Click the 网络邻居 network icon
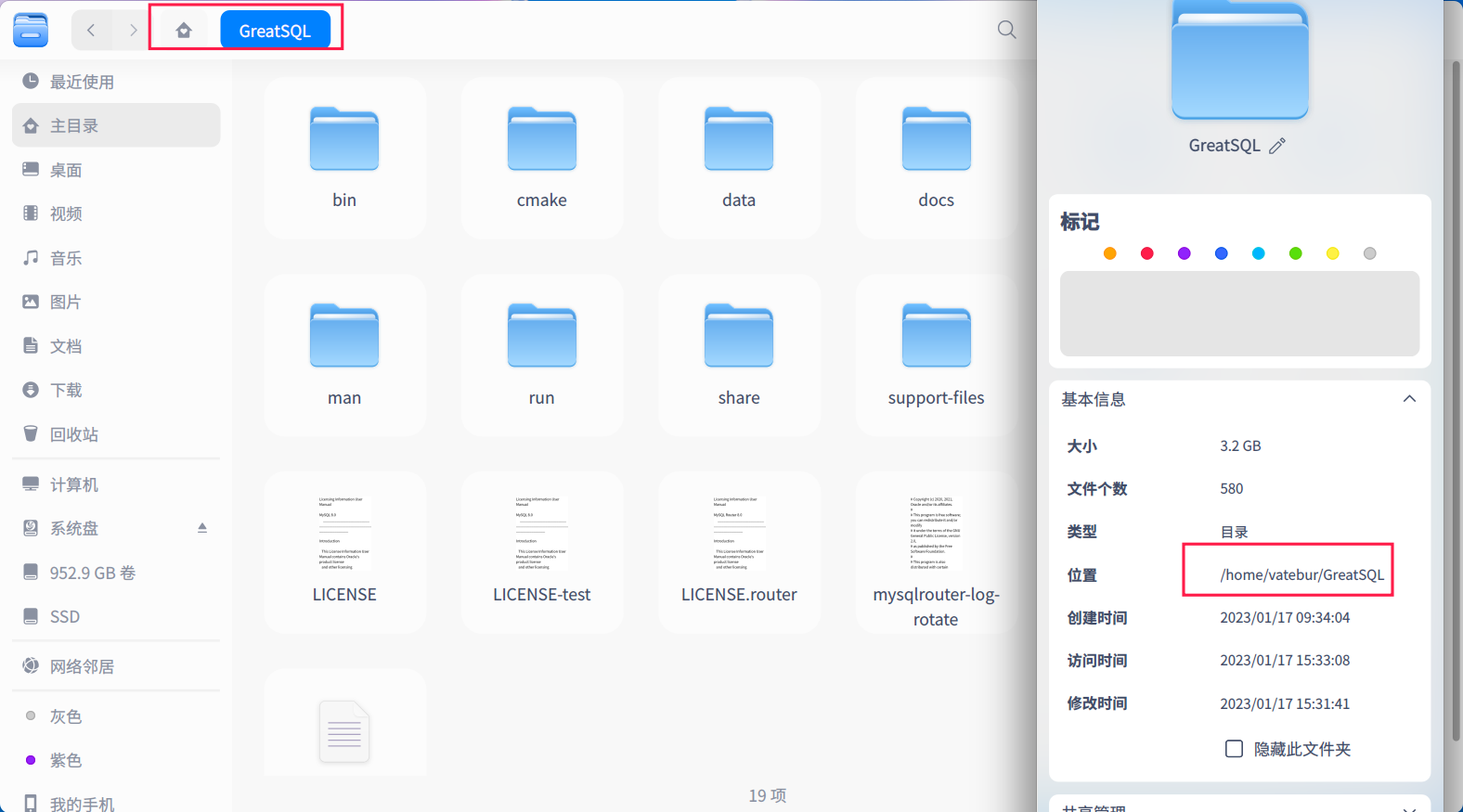Viewport: 1463px width, 812px height. [x=31, y=665]
